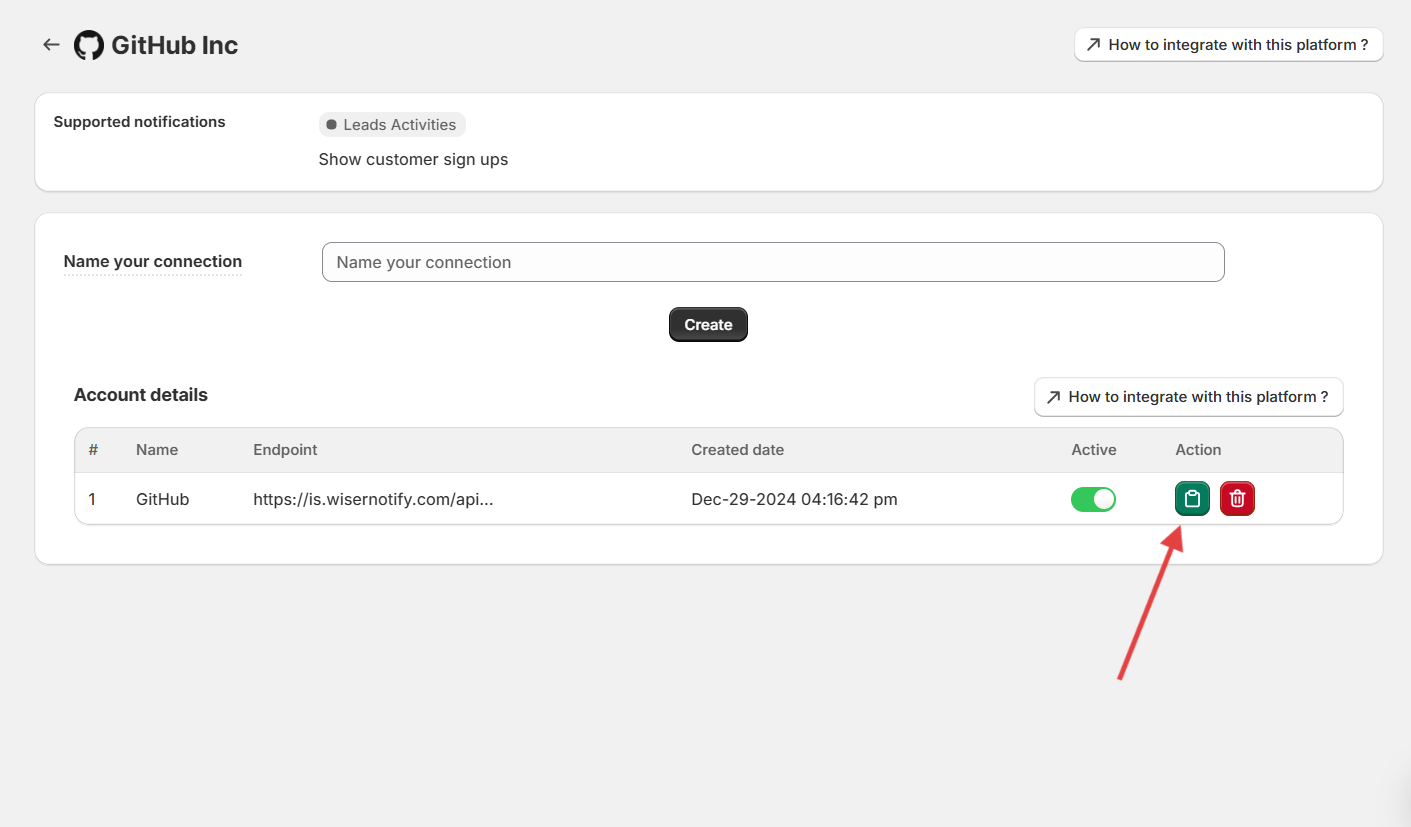This screenshot has height=827, width=1411.
Task: Open the integration guide link beside Account details
Action: point(1188,397)
